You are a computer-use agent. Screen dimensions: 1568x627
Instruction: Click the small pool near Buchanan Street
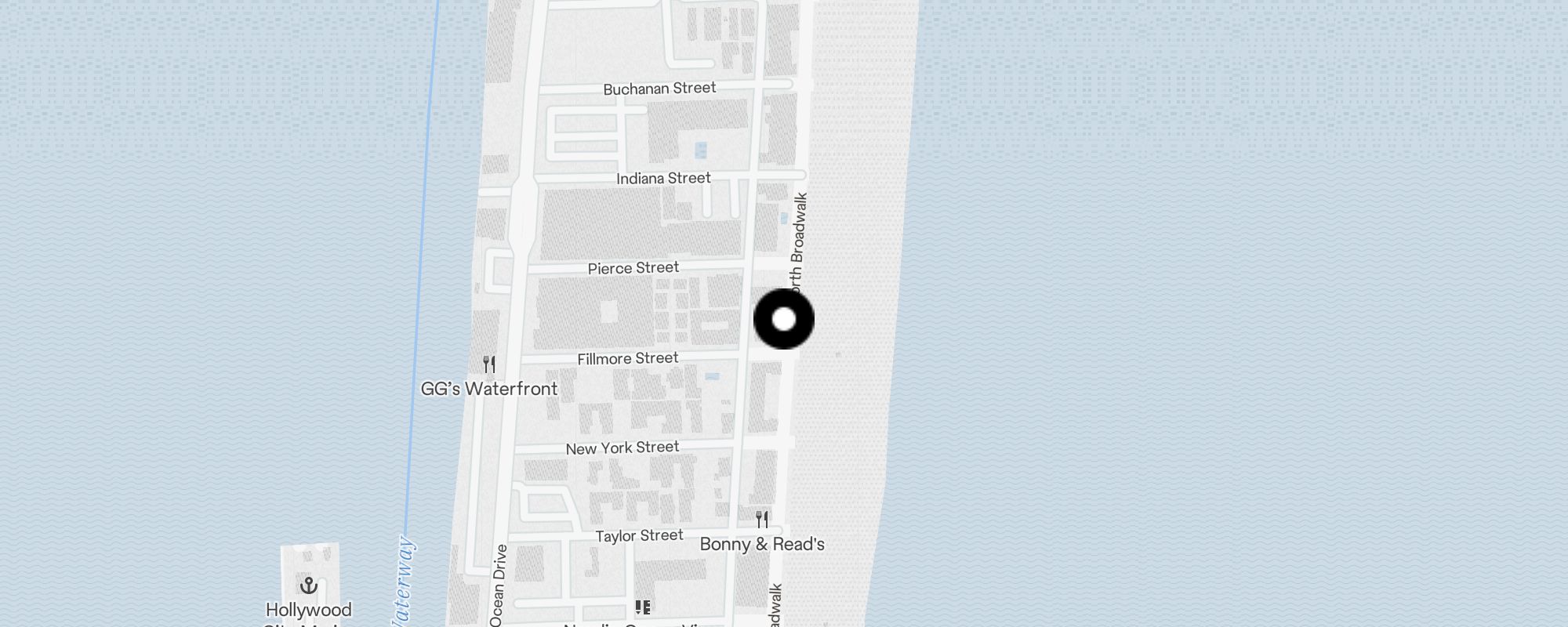tap(701, 150)
